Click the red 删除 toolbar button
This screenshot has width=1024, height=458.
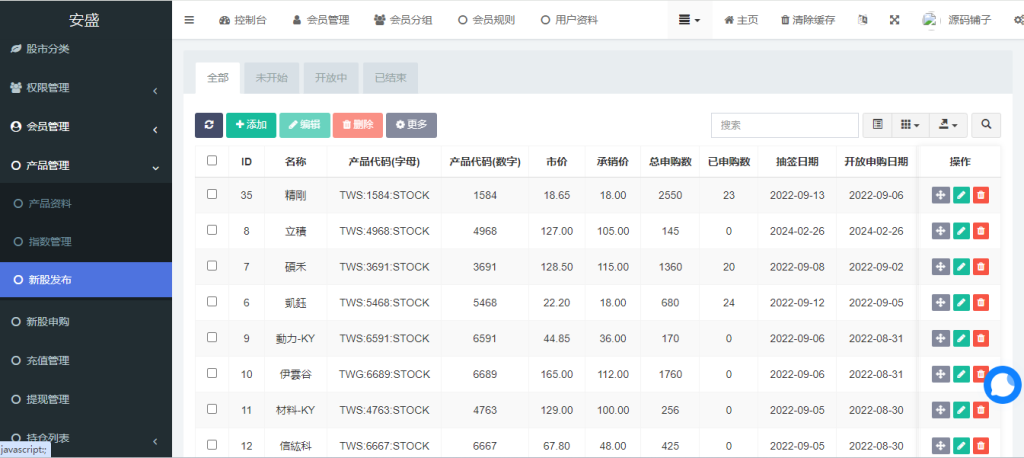click(358, 125)
